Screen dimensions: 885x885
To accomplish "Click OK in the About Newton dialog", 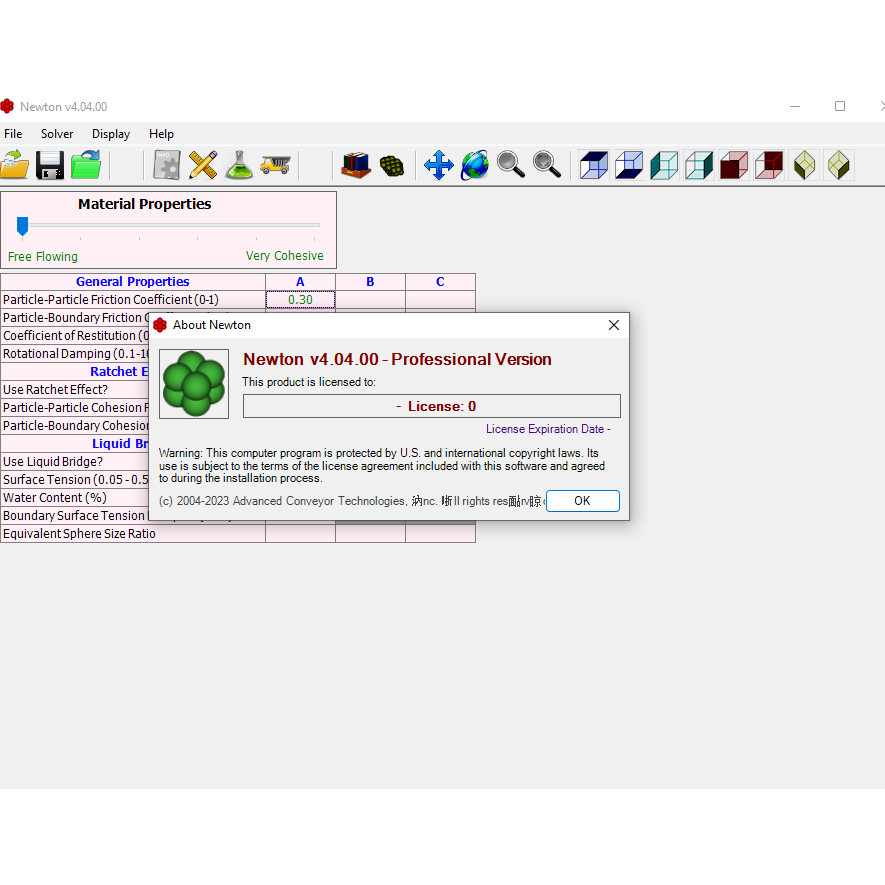I will point(582,501).
